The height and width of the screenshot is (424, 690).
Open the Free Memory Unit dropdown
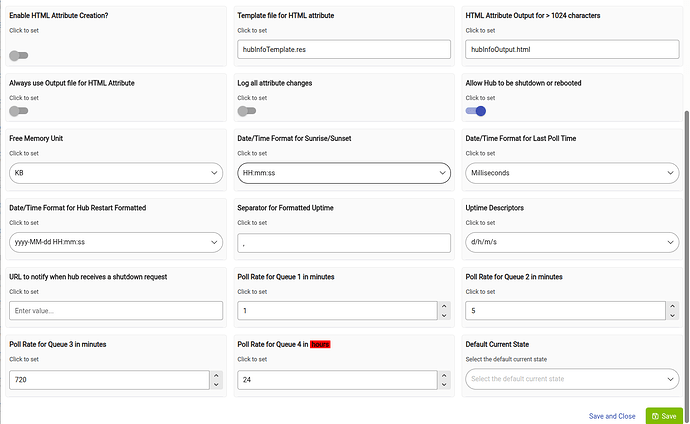point(115,173)
